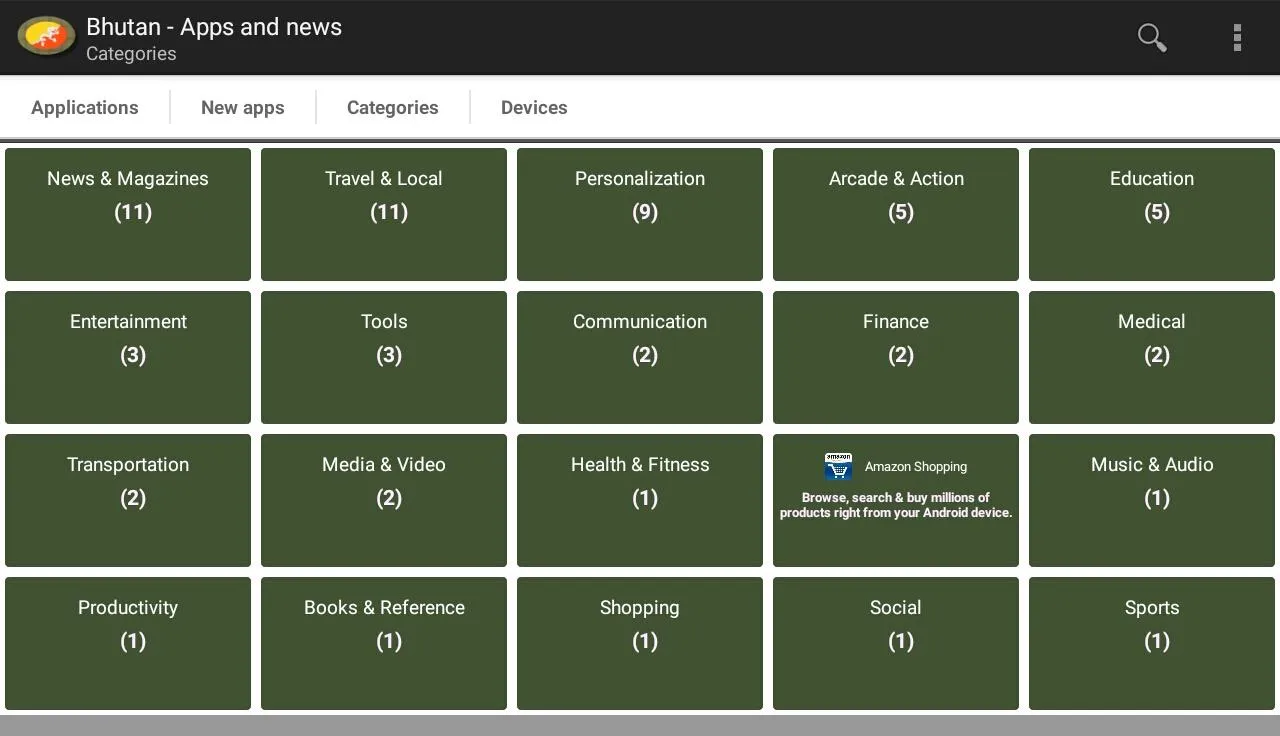This screenshot has height=736, width=1280.
Task: Open the Entertainment category
Action: coord(128,357)
